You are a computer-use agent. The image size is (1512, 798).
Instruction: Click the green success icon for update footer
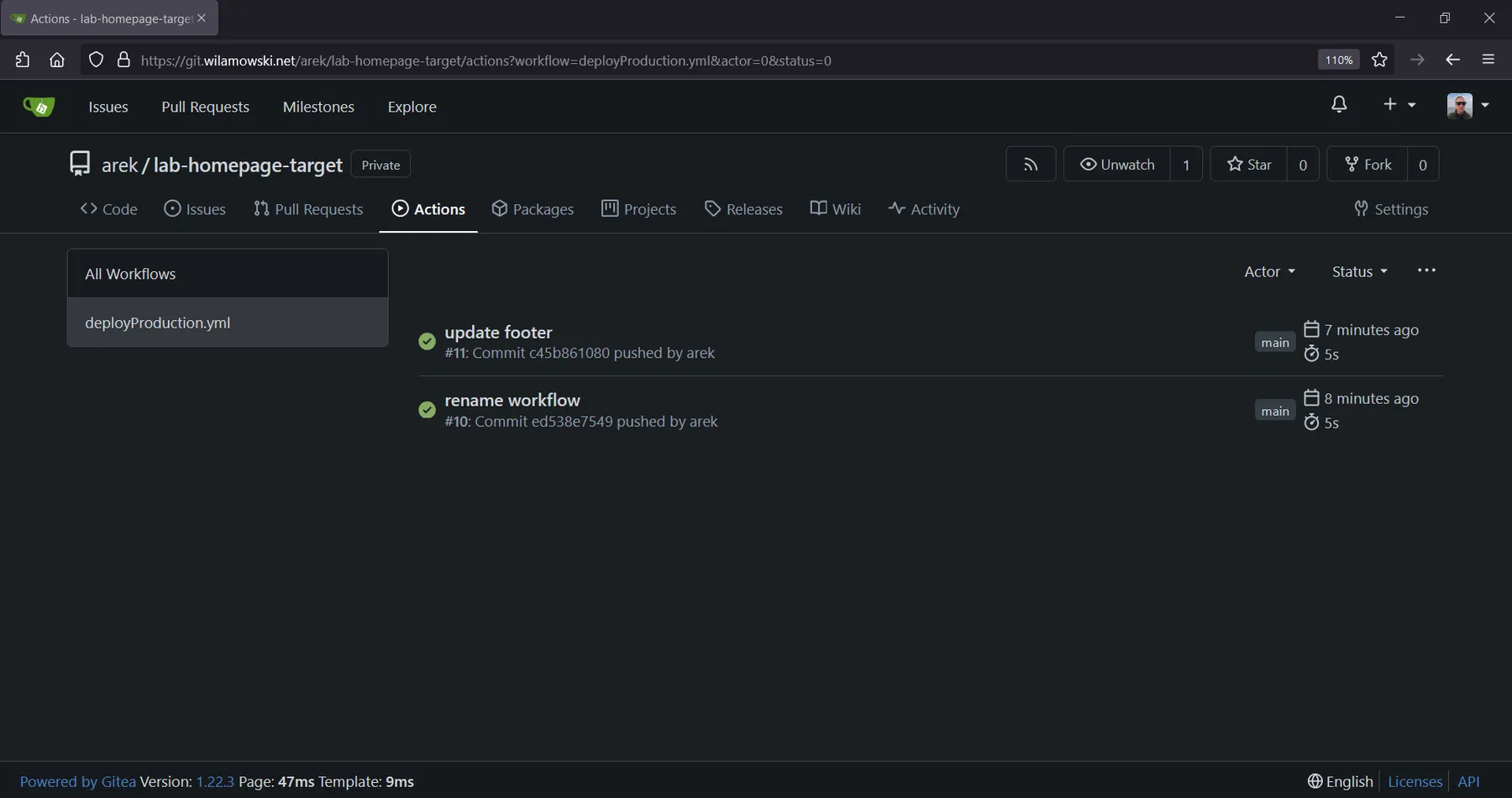427,341
